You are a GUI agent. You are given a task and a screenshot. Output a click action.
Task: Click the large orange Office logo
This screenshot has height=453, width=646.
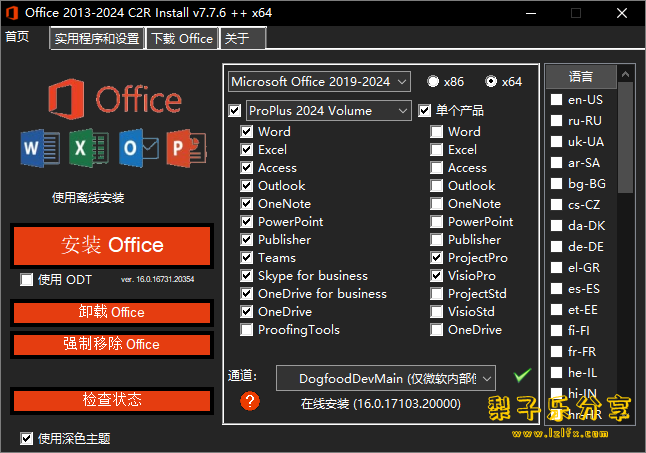pyautogui.click(x=115, y=99)
